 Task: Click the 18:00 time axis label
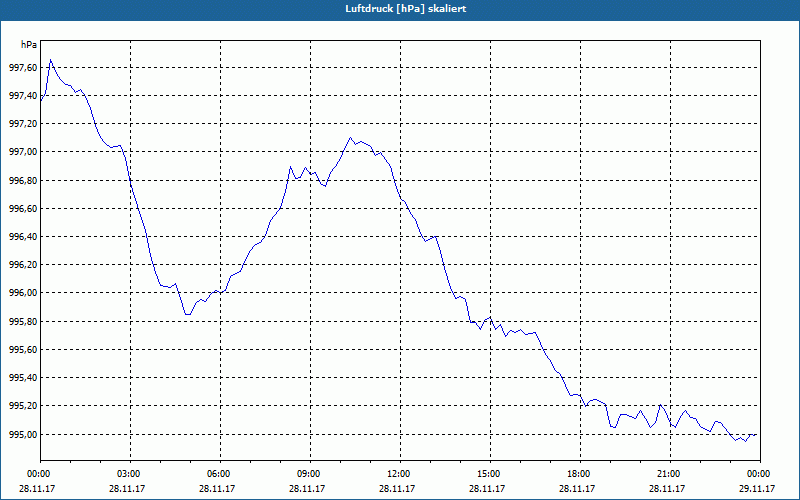(x=577, y=473)
